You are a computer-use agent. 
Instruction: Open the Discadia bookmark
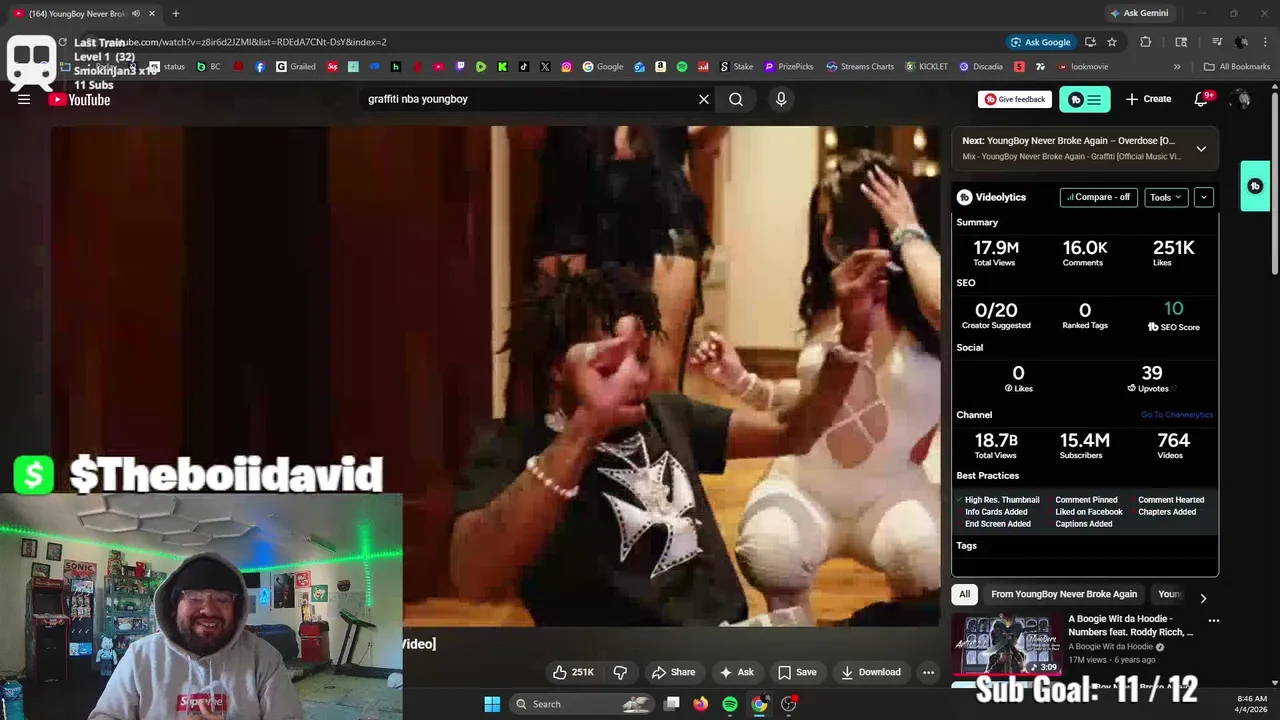(981, 67)
